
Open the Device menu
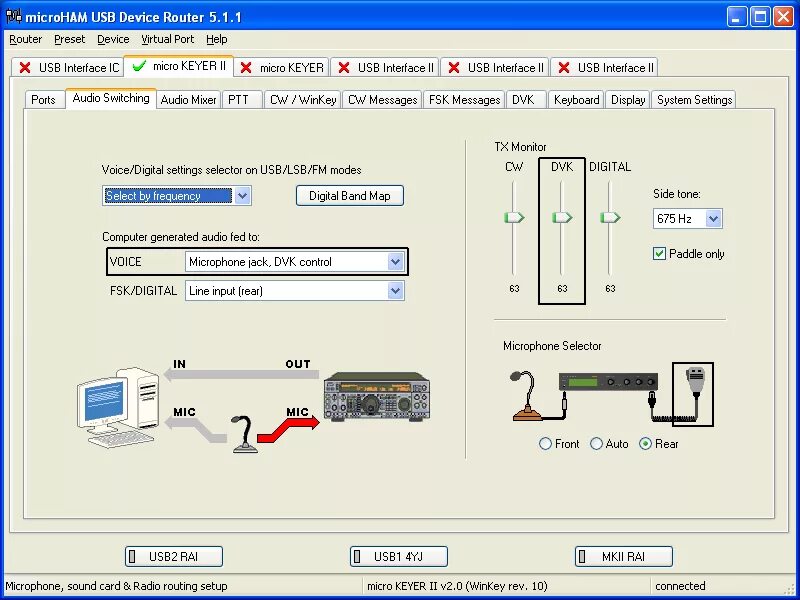113,39
